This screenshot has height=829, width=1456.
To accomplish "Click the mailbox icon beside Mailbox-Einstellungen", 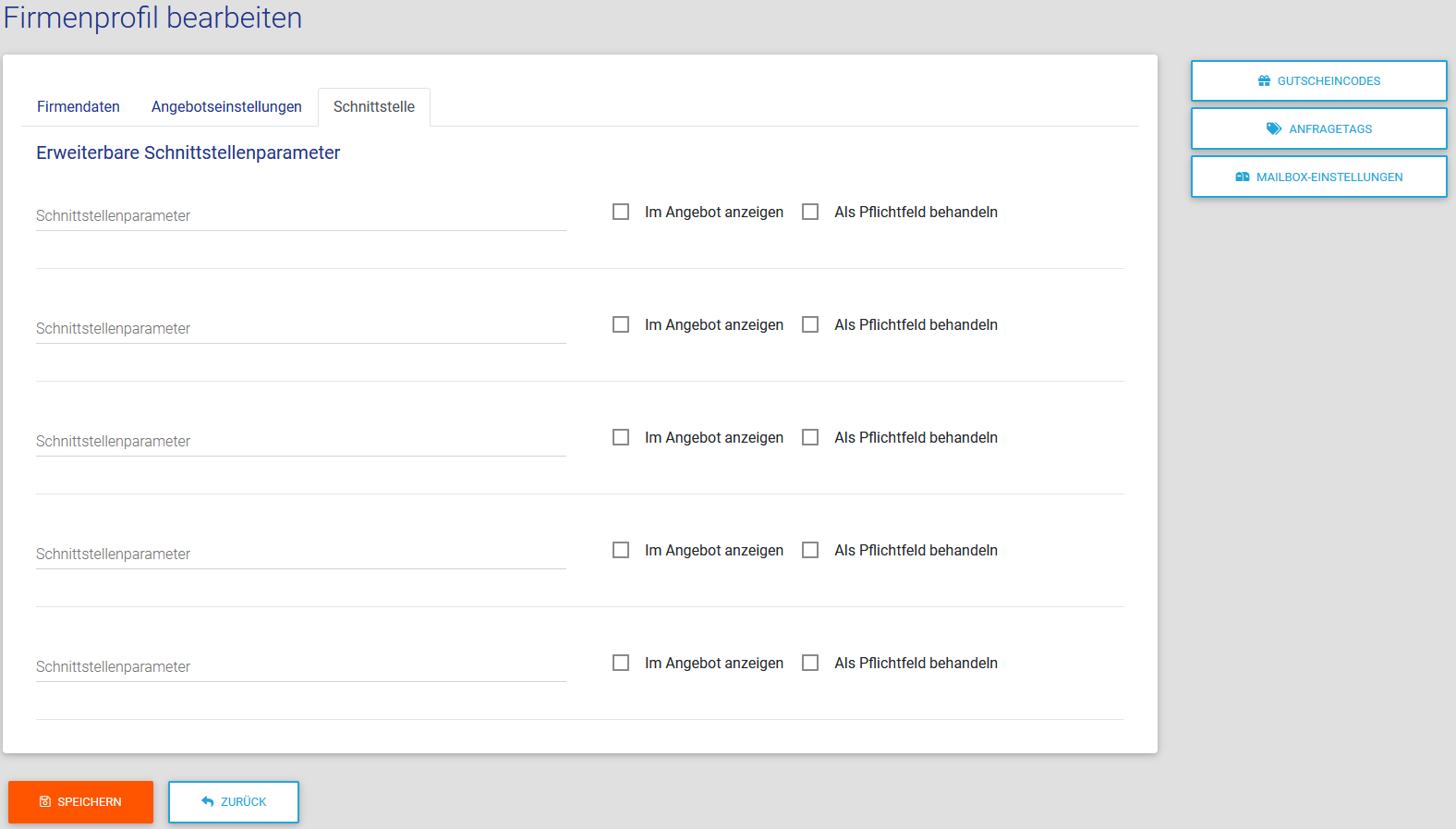I will pyautogui.click(x=1243, y=177).
